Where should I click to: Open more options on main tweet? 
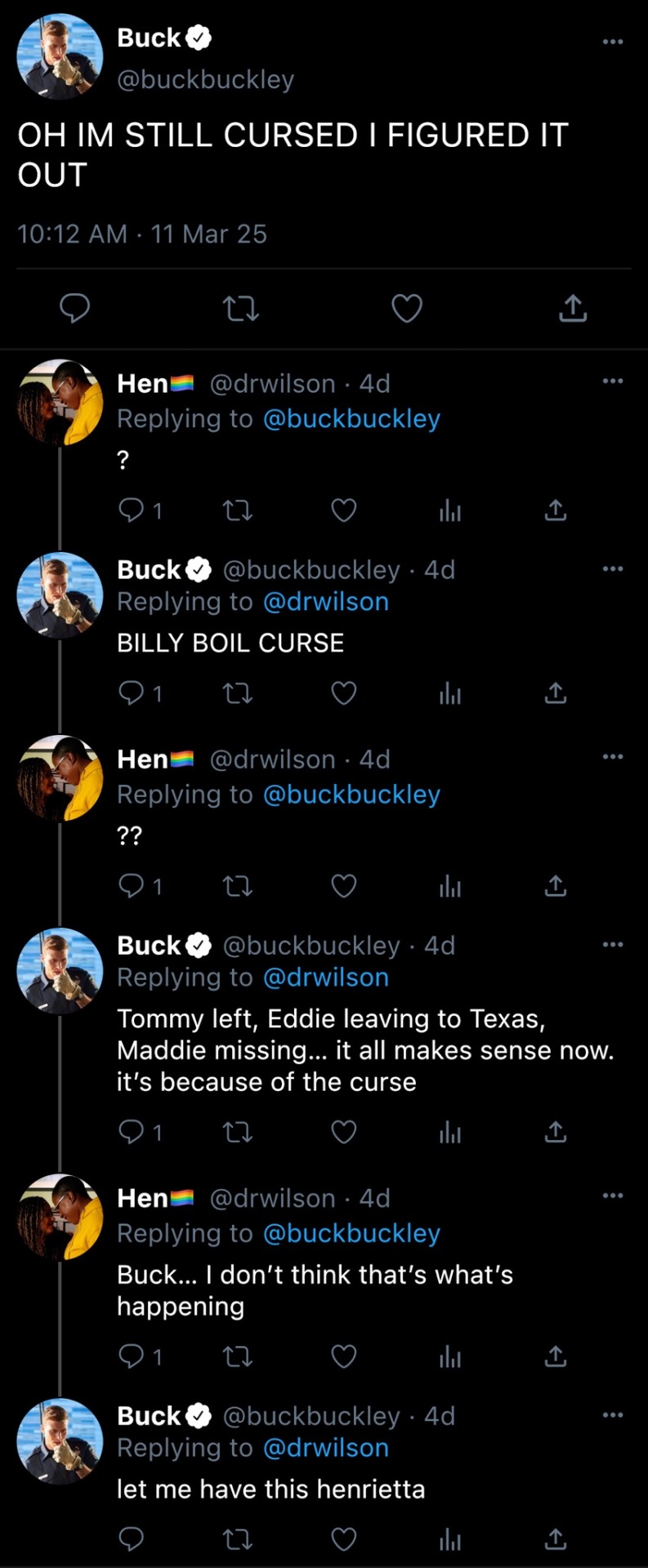click(612, 42)
